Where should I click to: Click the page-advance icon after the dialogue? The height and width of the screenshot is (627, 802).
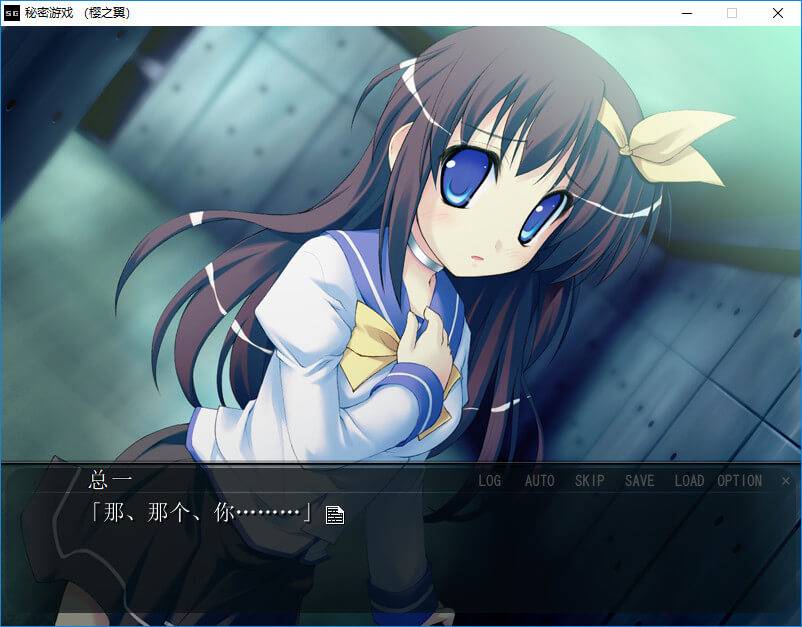click(335, 515)
